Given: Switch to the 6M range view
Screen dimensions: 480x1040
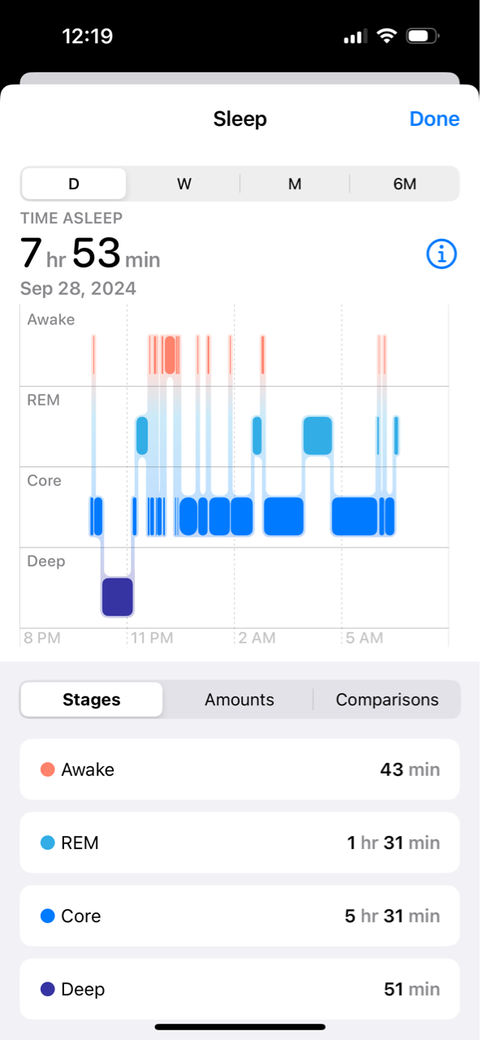Looking at the screenshot, I should [404, 184].
